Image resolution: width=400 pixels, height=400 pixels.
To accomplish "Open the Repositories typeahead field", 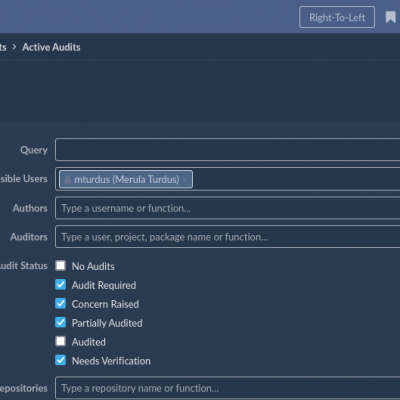I will (228, 388).
